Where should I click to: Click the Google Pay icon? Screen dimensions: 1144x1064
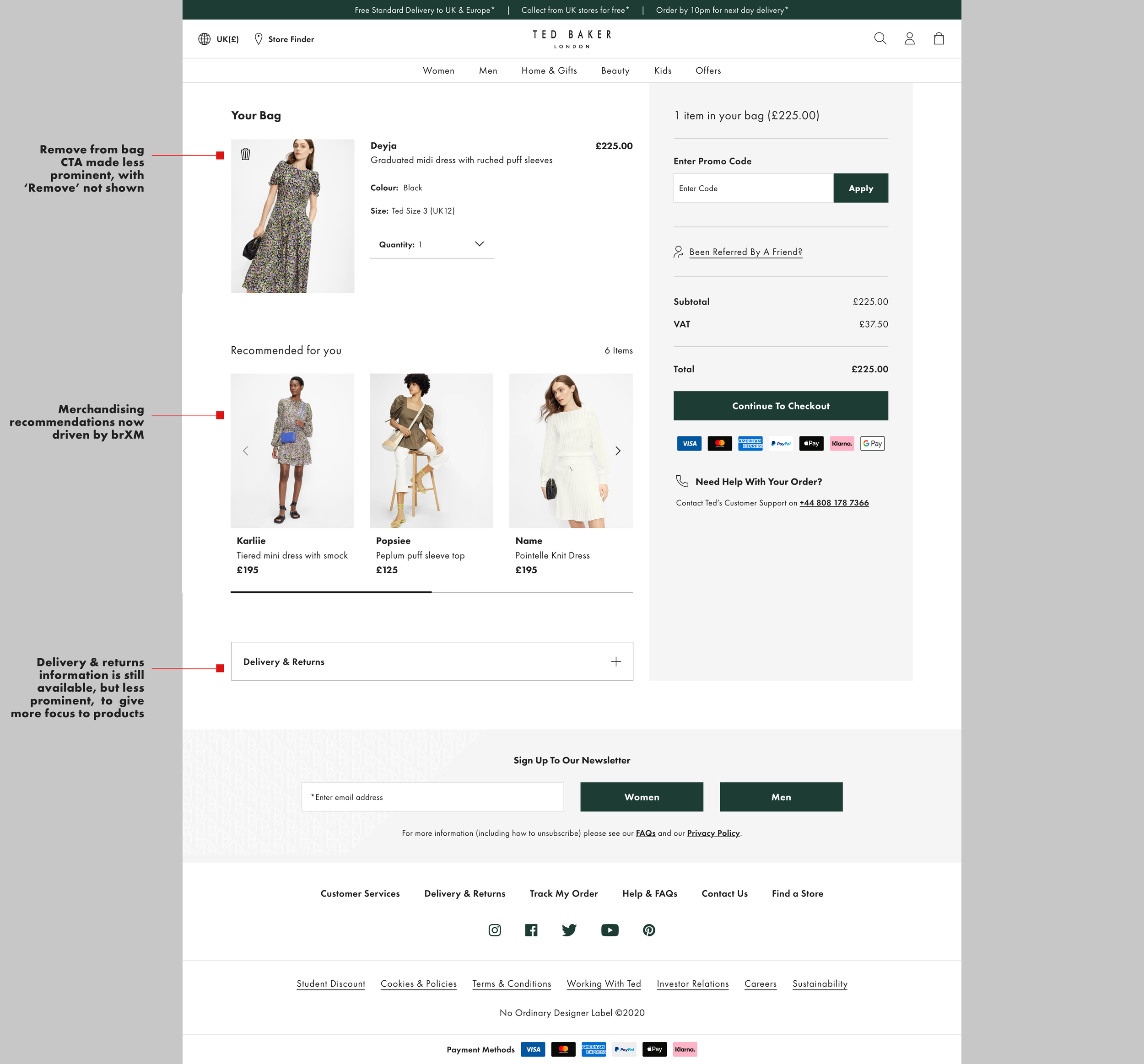click(872, 443)
